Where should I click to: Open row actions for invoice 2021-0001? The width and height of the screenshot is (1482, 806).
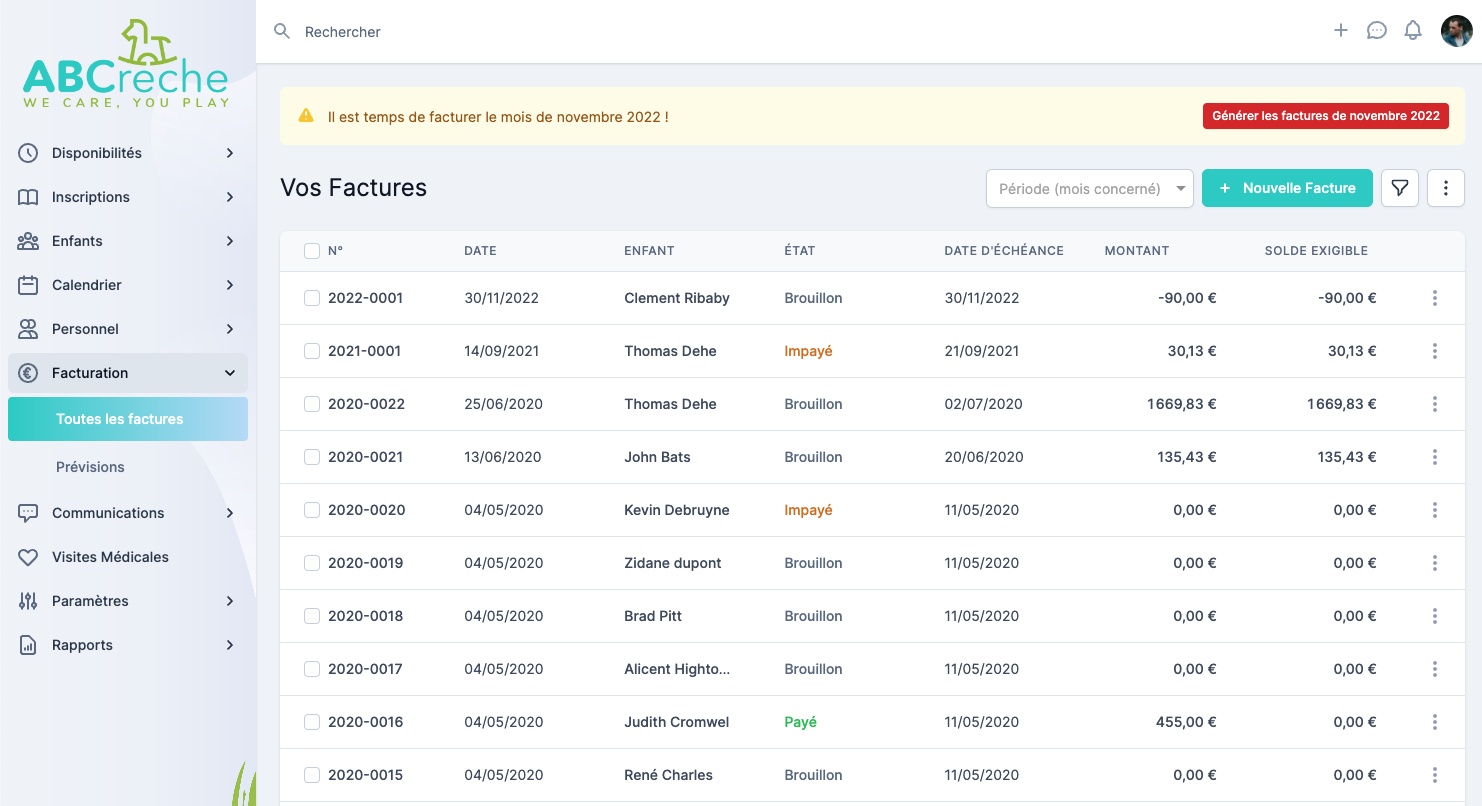pos(1435,351)
